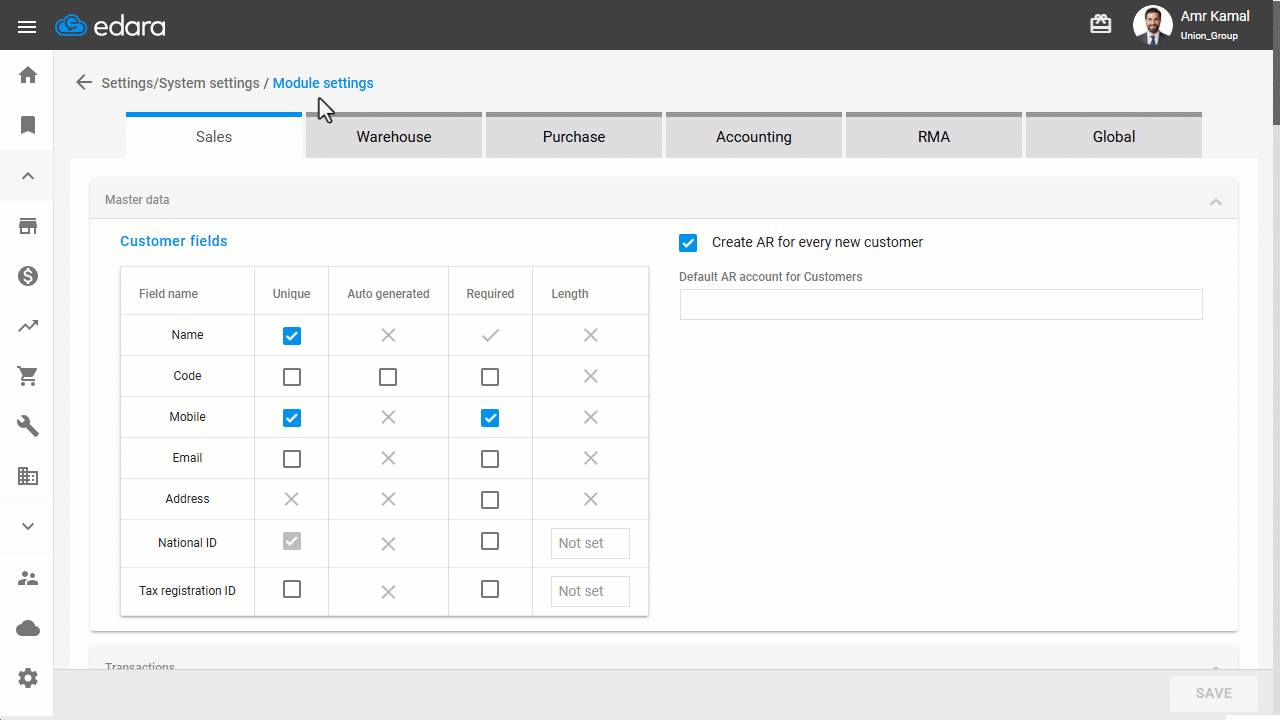The width and height of the screenshot is (1280, 720).
Task: Open the wrench icon in sidebar
Action: pyautogui.click(x=28, y=426)
